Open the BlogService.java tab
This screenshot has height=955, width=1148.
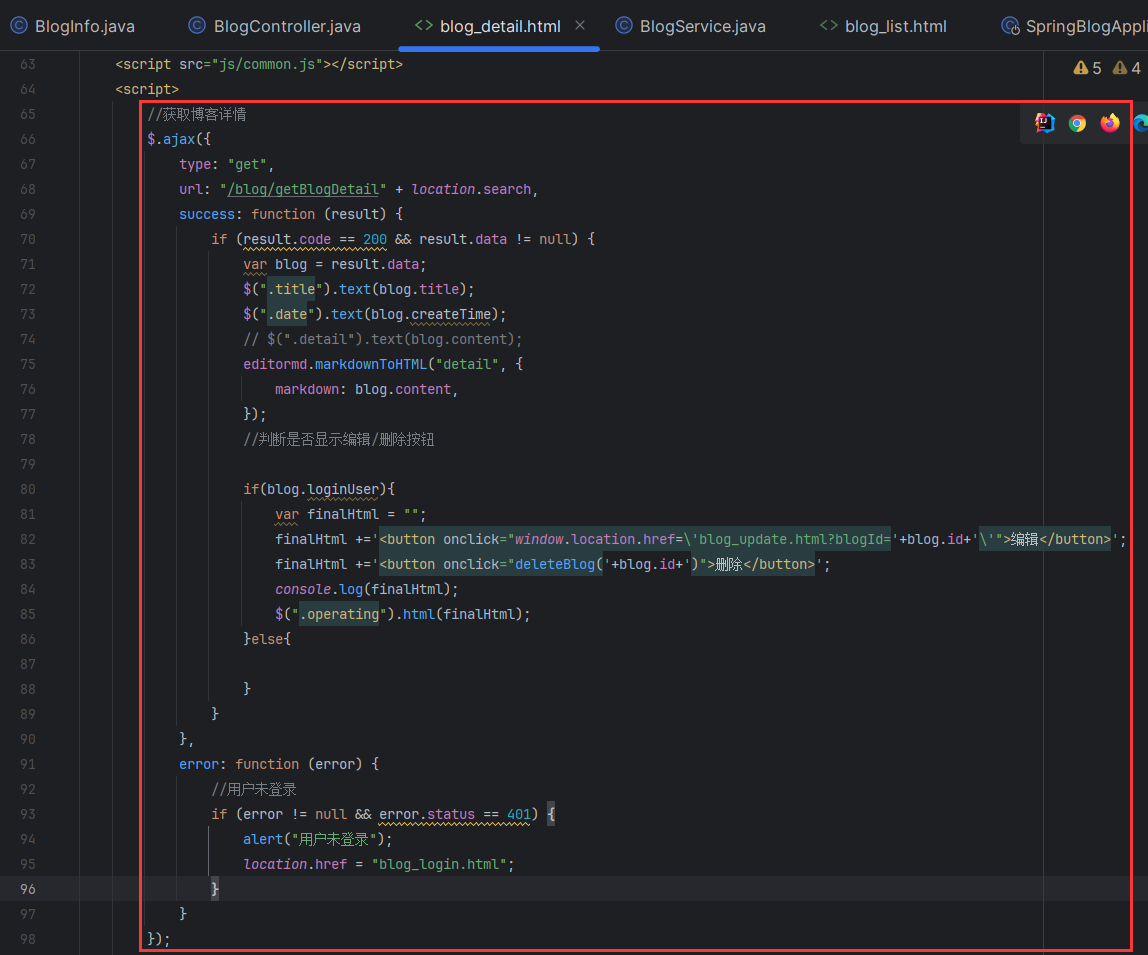[x=690, y=26]
